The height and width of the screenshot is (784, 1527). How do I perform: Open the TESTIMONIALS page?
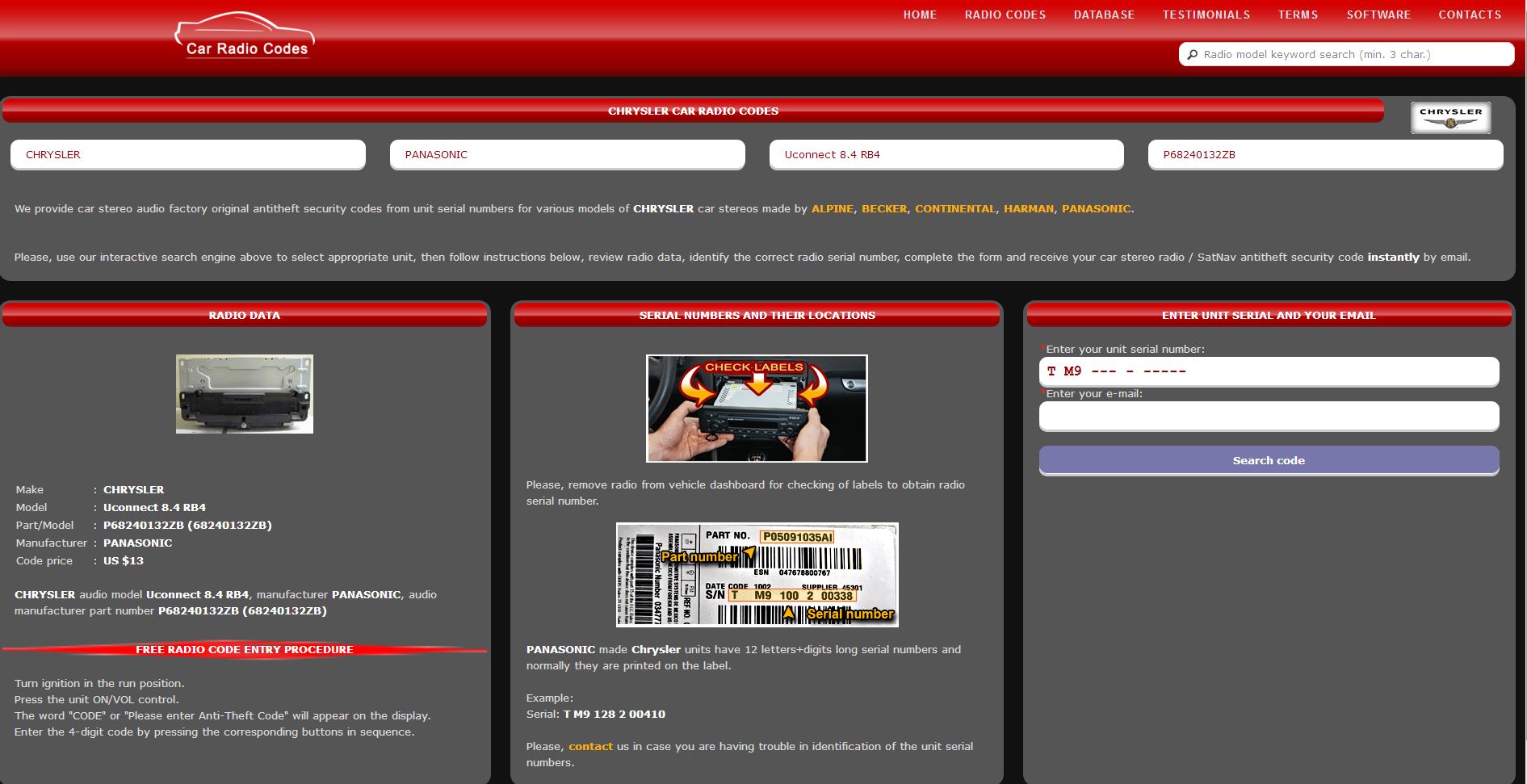pos(1206,15)
